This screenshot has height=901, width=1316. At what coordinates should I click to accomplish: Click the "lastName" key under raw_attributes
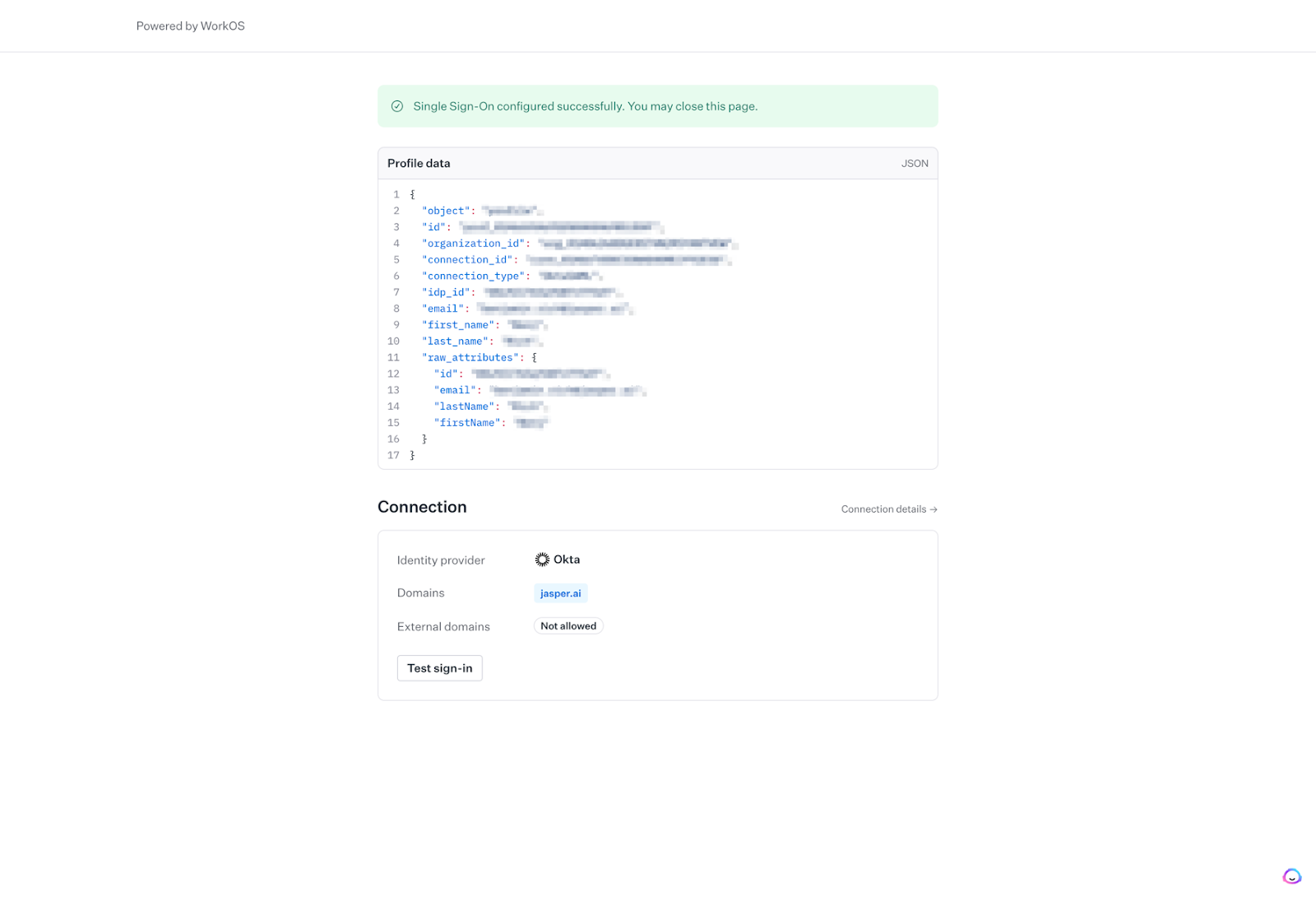(464, 406)
